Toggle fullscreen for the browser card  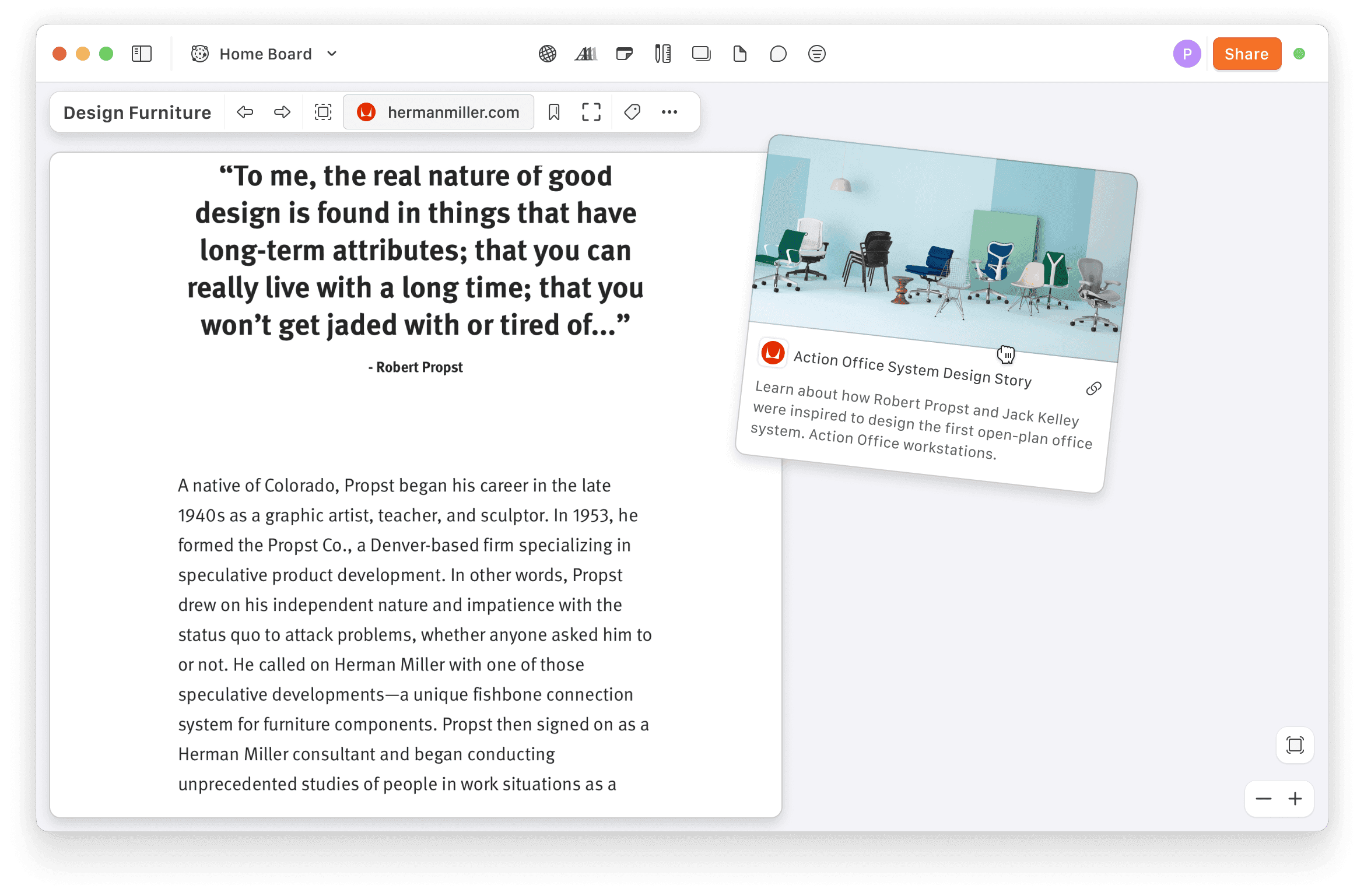(591, 112)
